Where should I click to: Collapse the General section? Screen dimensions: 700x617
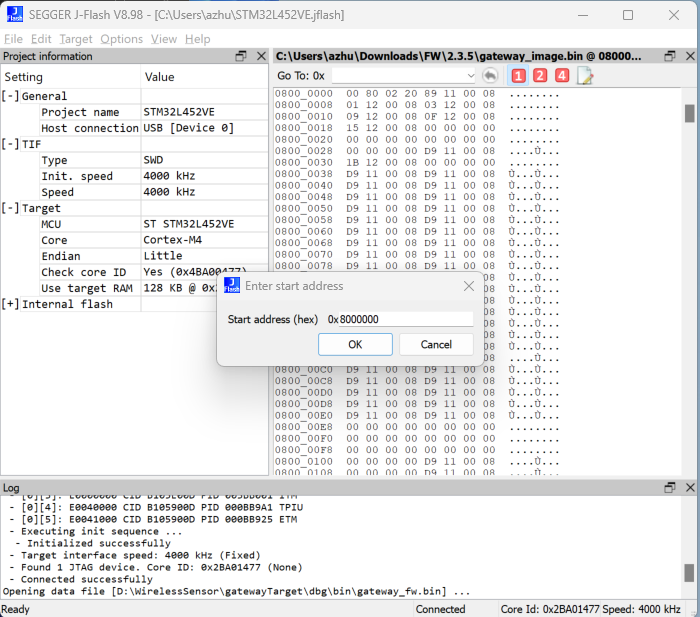click(x=10, y=96)
